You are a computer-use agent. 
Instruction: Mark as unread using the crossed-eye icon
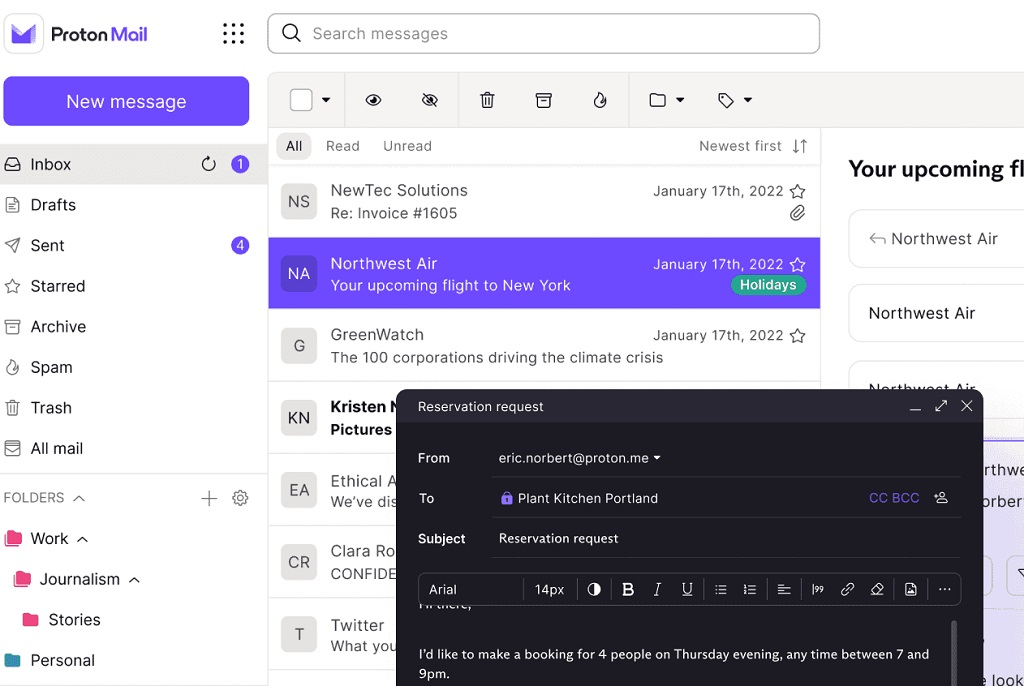tap(430, 100)
